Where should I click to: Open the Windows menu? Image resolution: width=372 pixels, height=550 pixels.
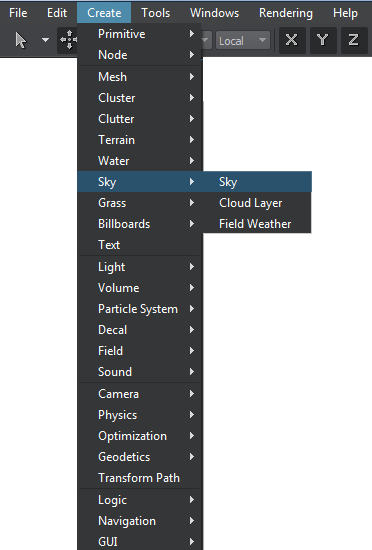click(x=215, y=13)
